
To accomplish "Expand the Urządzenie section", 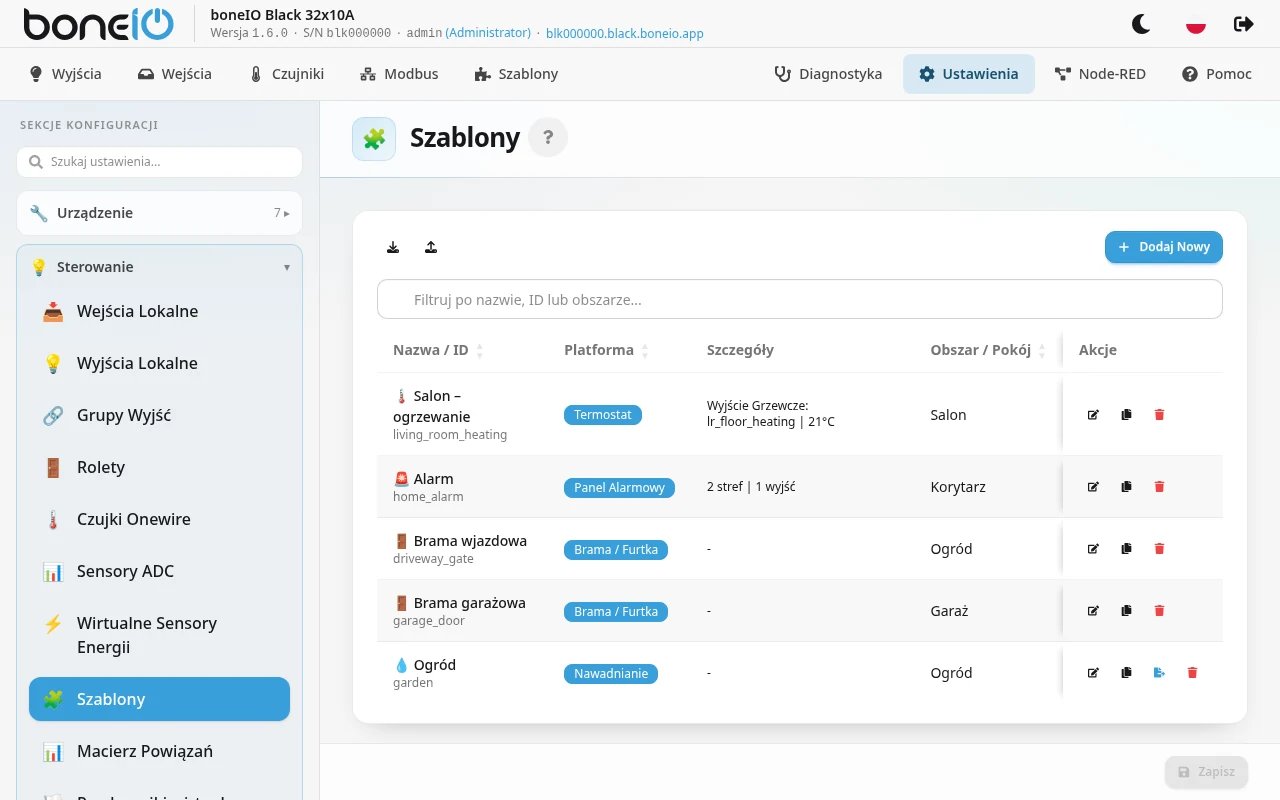I will tap(159, 213).
